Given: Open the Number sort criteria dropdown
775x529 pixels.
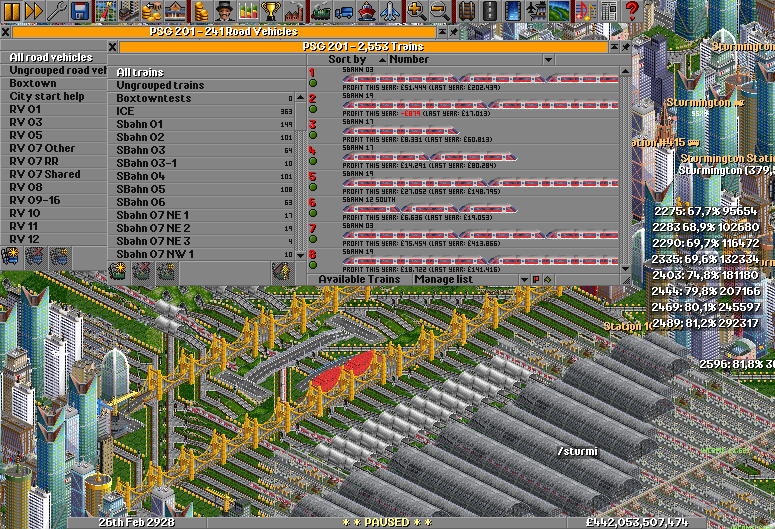Looking at the screenshot, I should point(471,60).
